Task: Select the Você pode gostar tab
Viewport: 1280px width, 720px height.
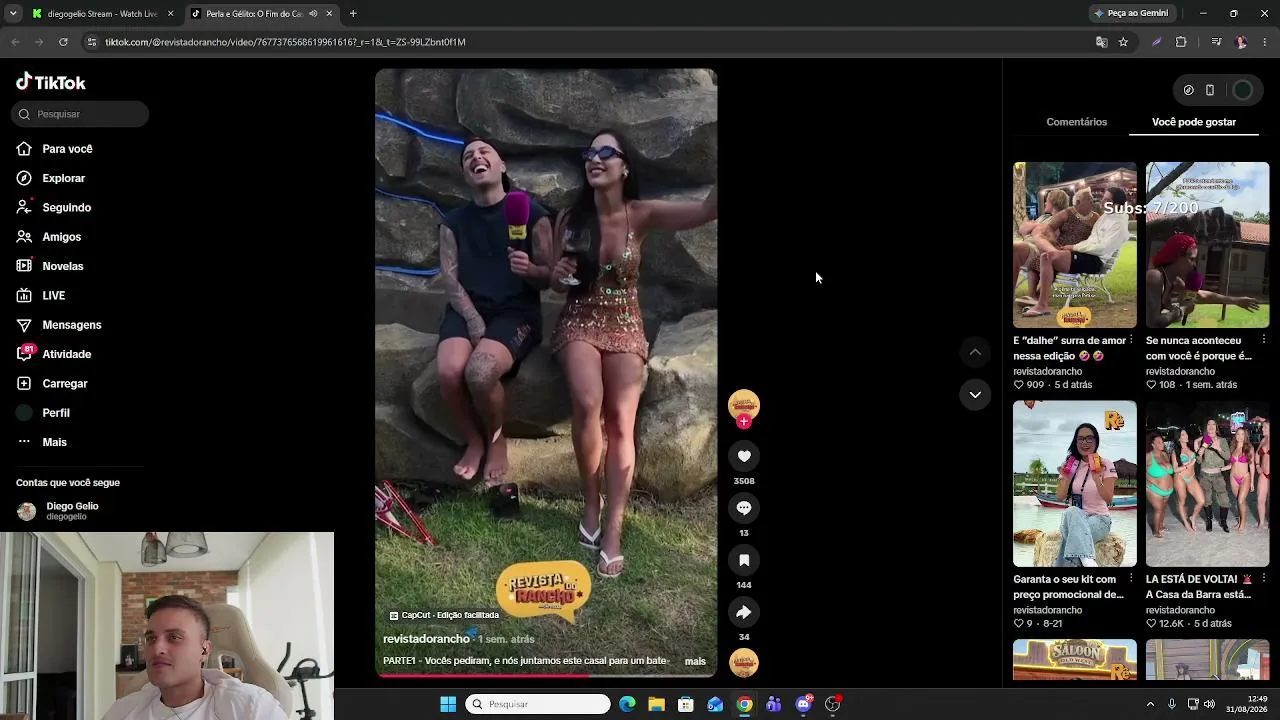Action: [x=1194, y=122]
